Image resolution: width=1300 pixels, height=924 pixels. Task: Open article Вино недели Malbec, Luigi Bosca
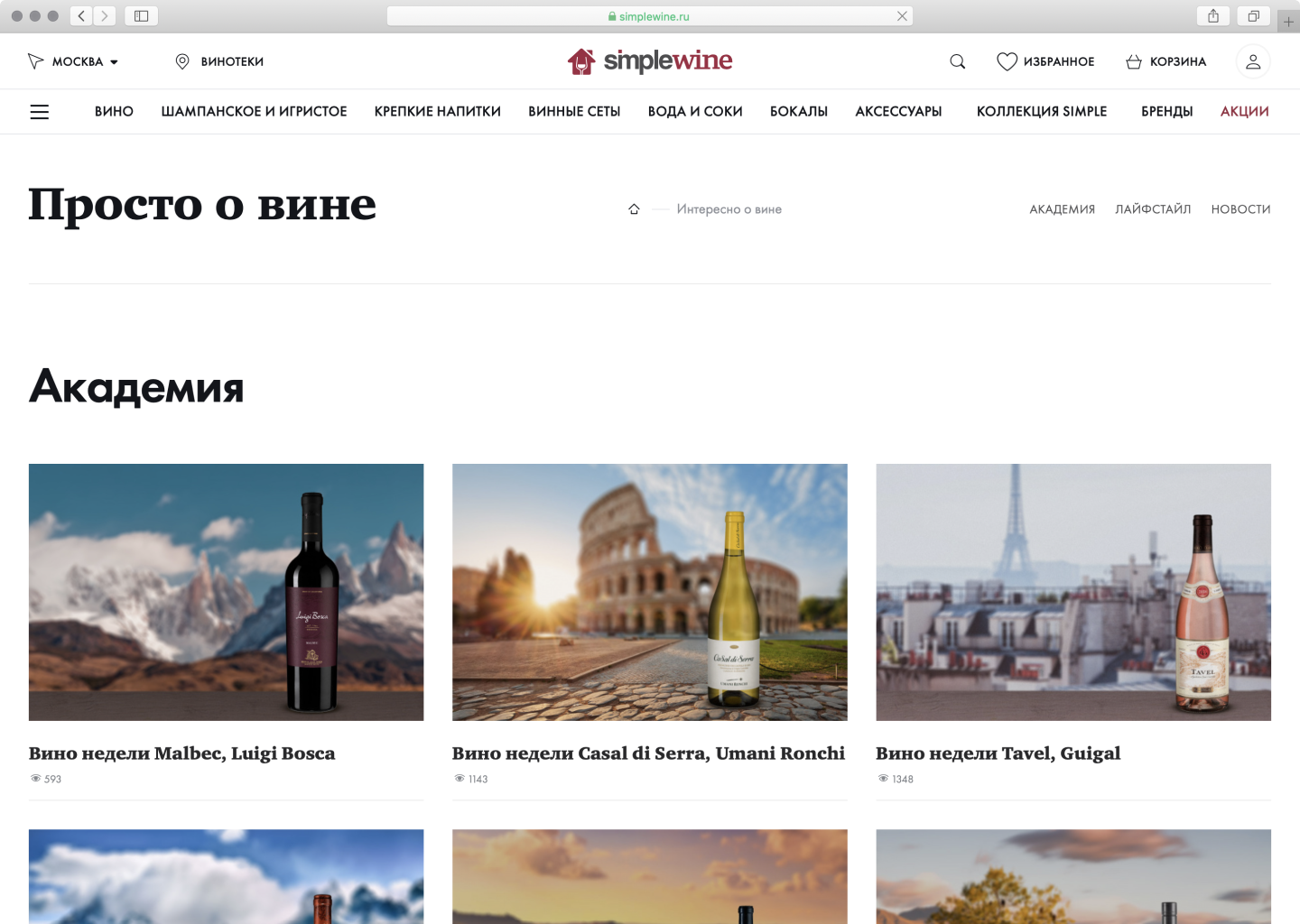tap(181, 753)
